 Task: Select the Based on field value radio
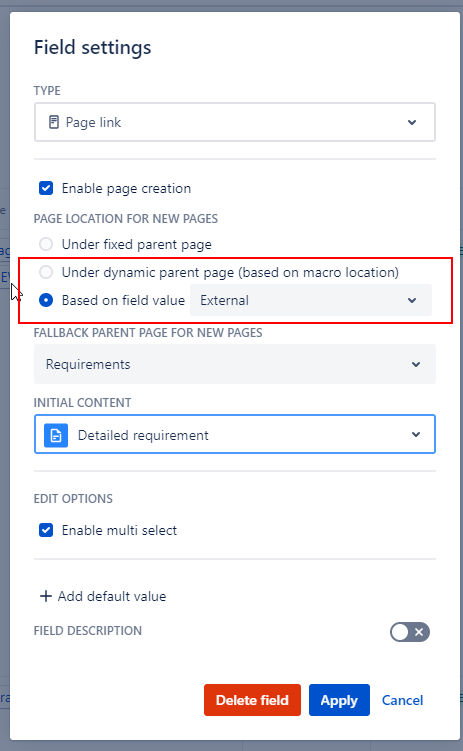(46, 300)
